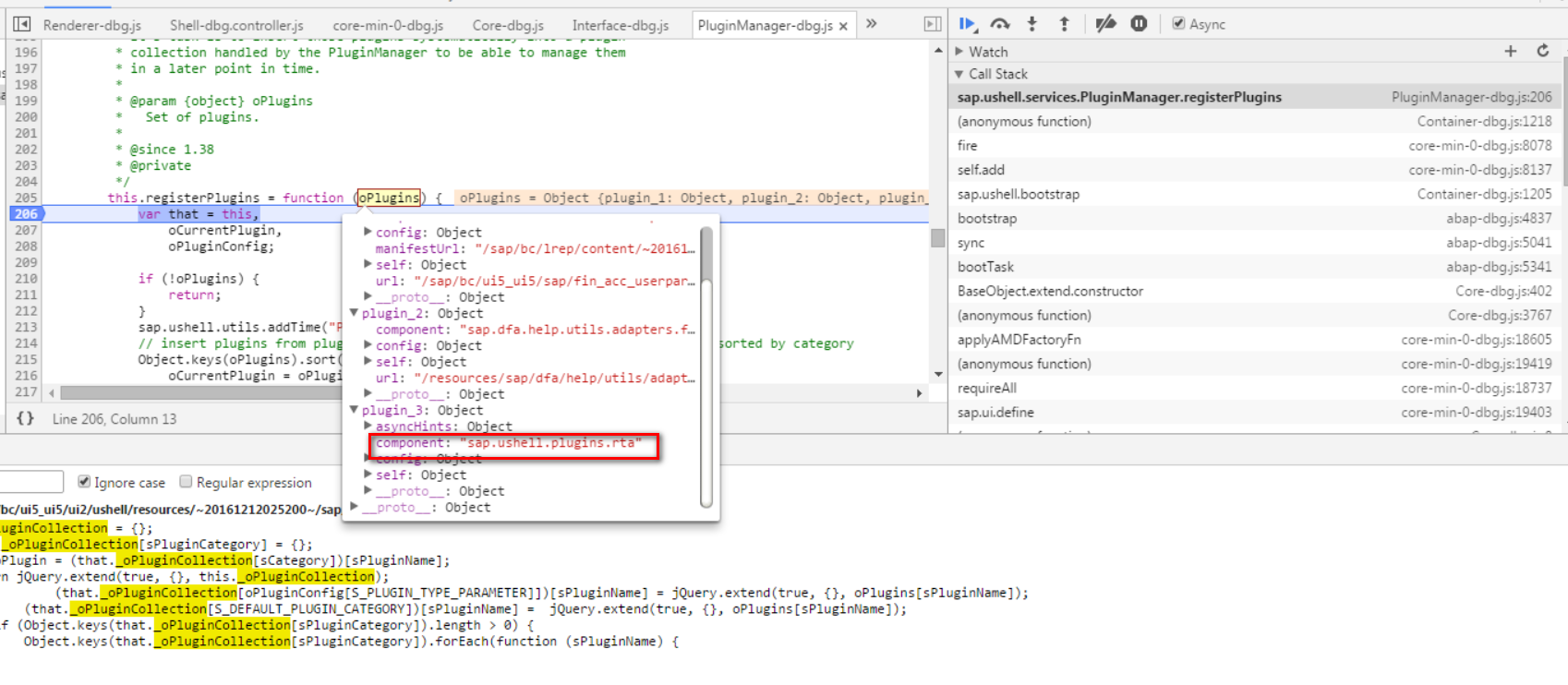This screenshot has height=685, width=1568.
Task: Select registerPlugins call stack frame
Action: [x=1254, y=97]
